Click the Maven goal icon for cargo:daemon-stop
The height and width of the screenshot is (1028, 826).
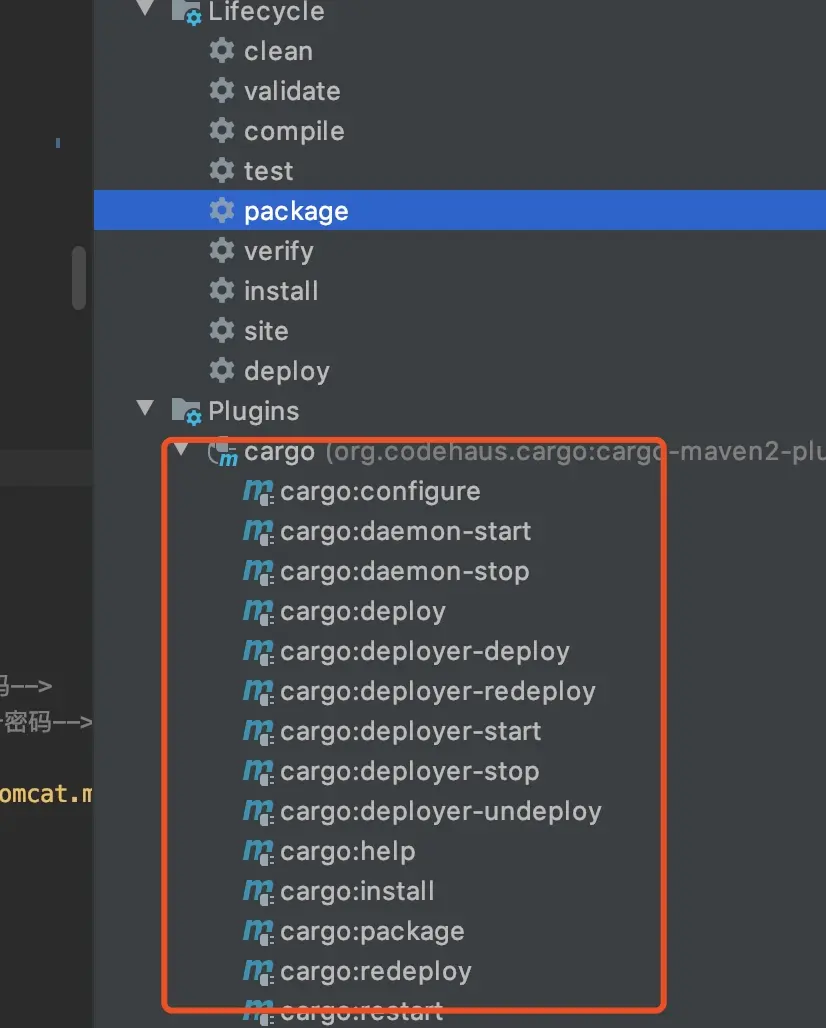258,572
